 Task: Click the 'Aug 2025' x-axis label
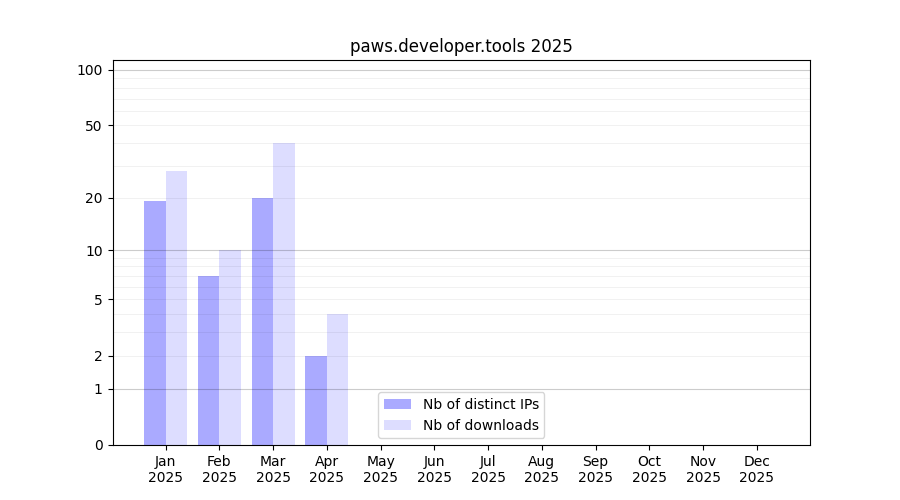click(541, 469)
